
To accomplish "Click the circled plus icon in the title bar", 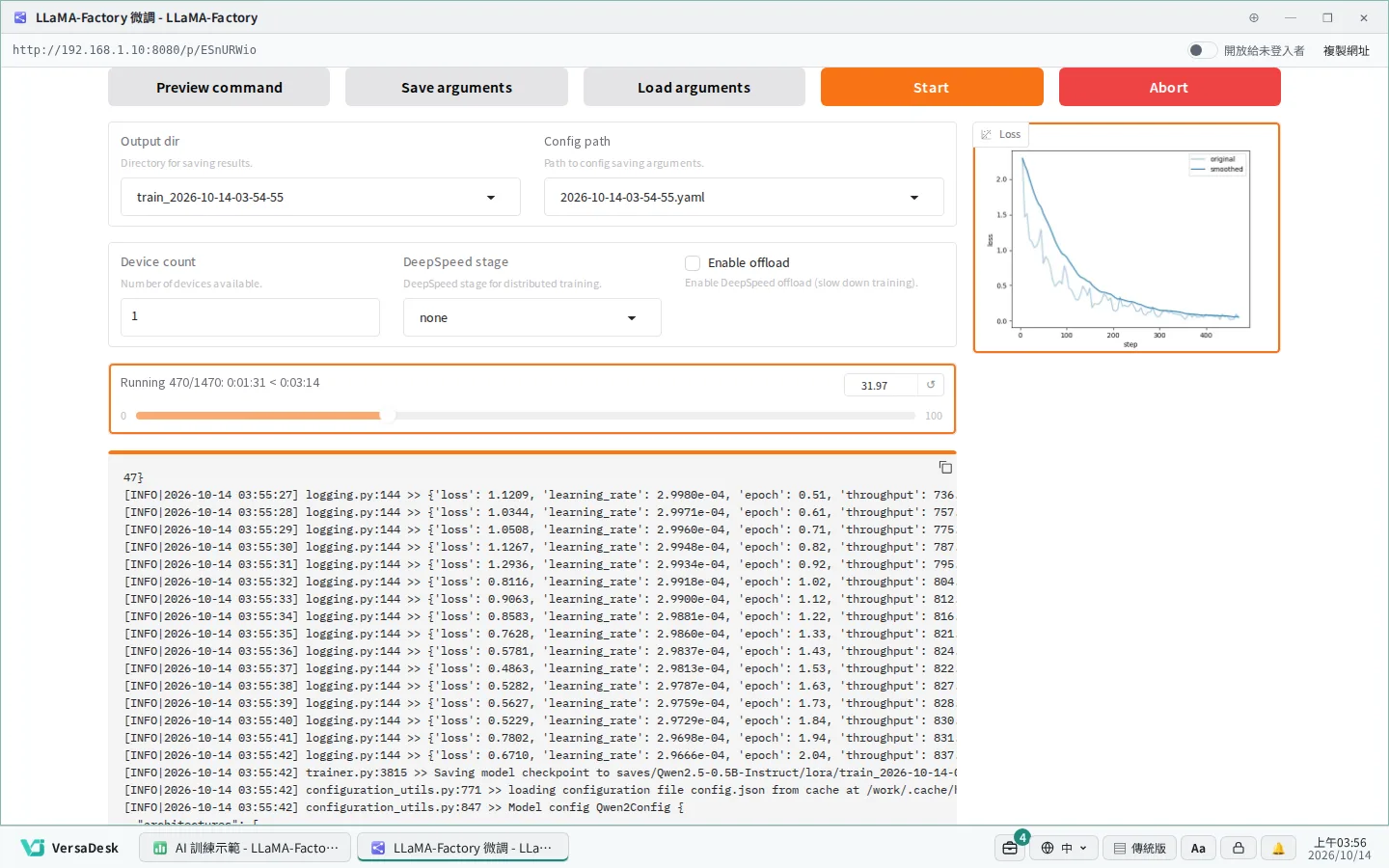I will 1254,17.
